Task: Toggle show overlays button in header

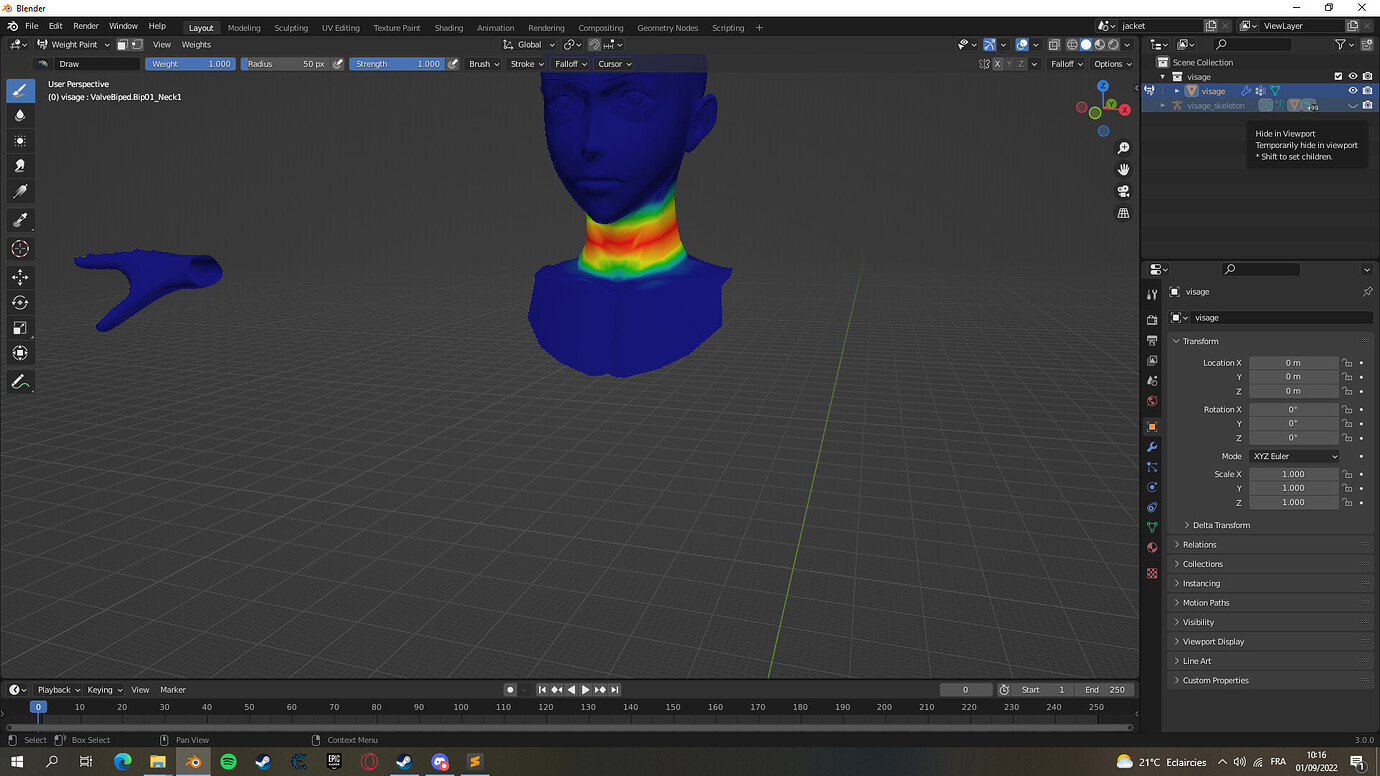Action: point(1022,44)
